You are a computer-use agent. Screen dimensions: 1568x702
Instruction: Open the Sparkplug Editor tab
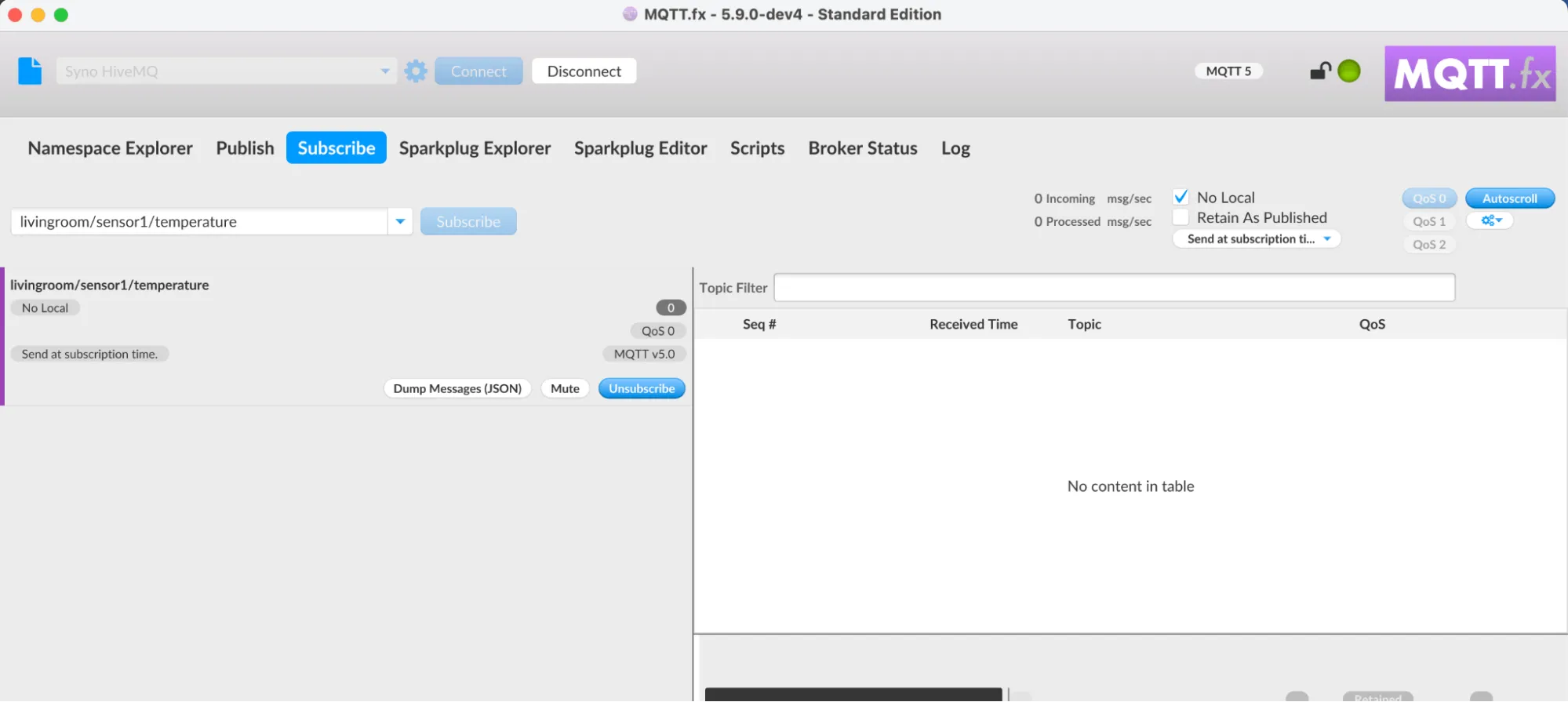click(641, 148)
